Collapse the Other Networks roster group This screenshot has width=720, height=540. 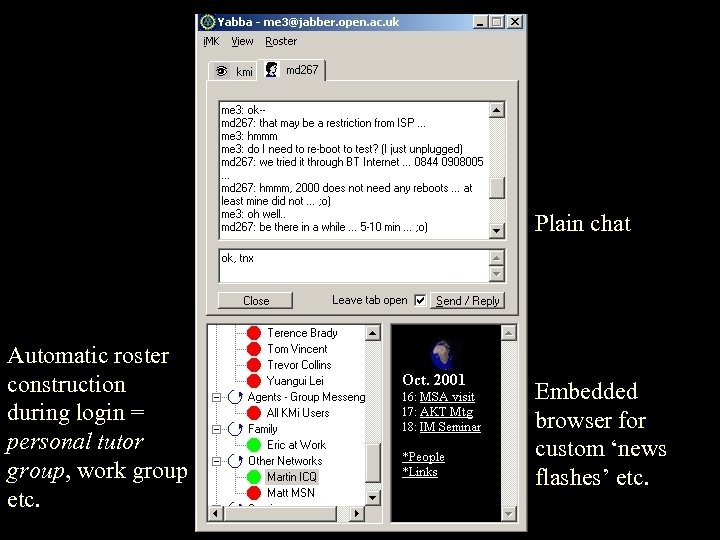[x=216, y=461]
